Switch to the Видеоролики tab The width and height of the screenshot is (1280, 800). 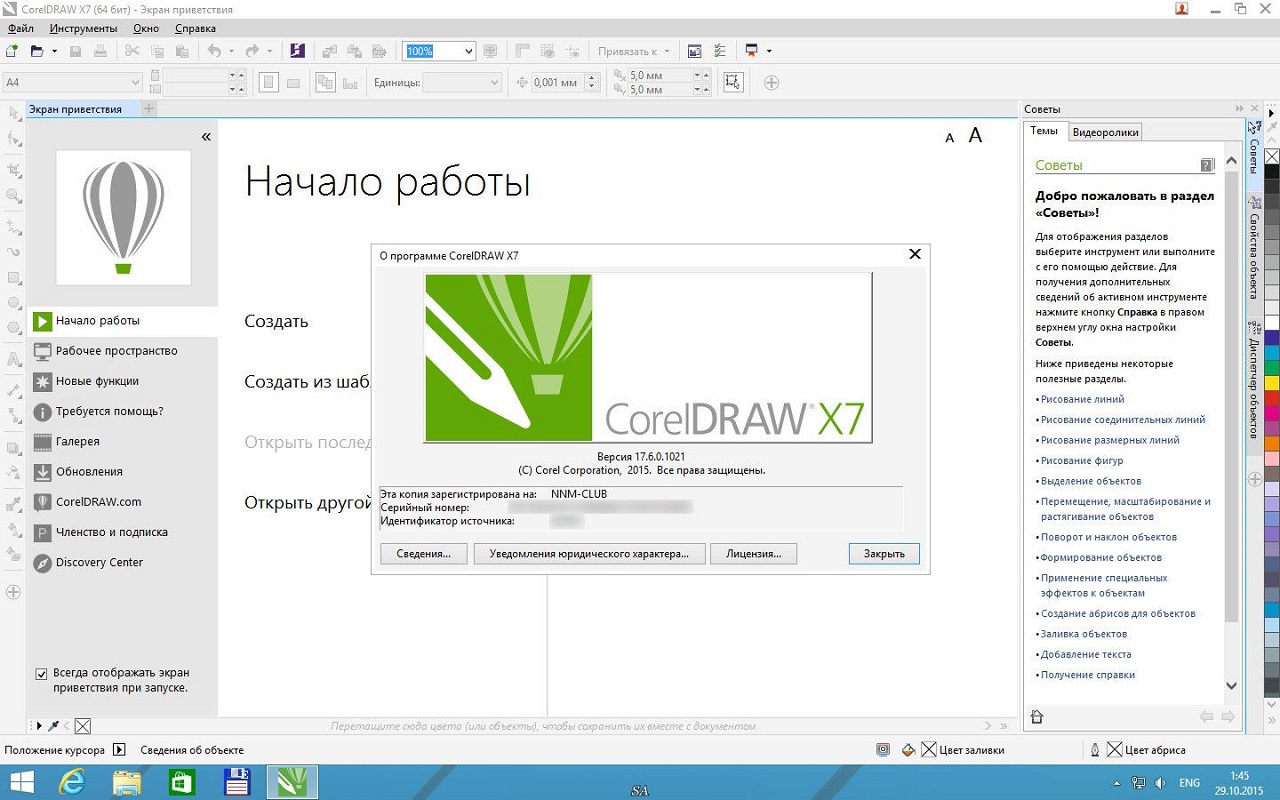tap(1105, 132)
